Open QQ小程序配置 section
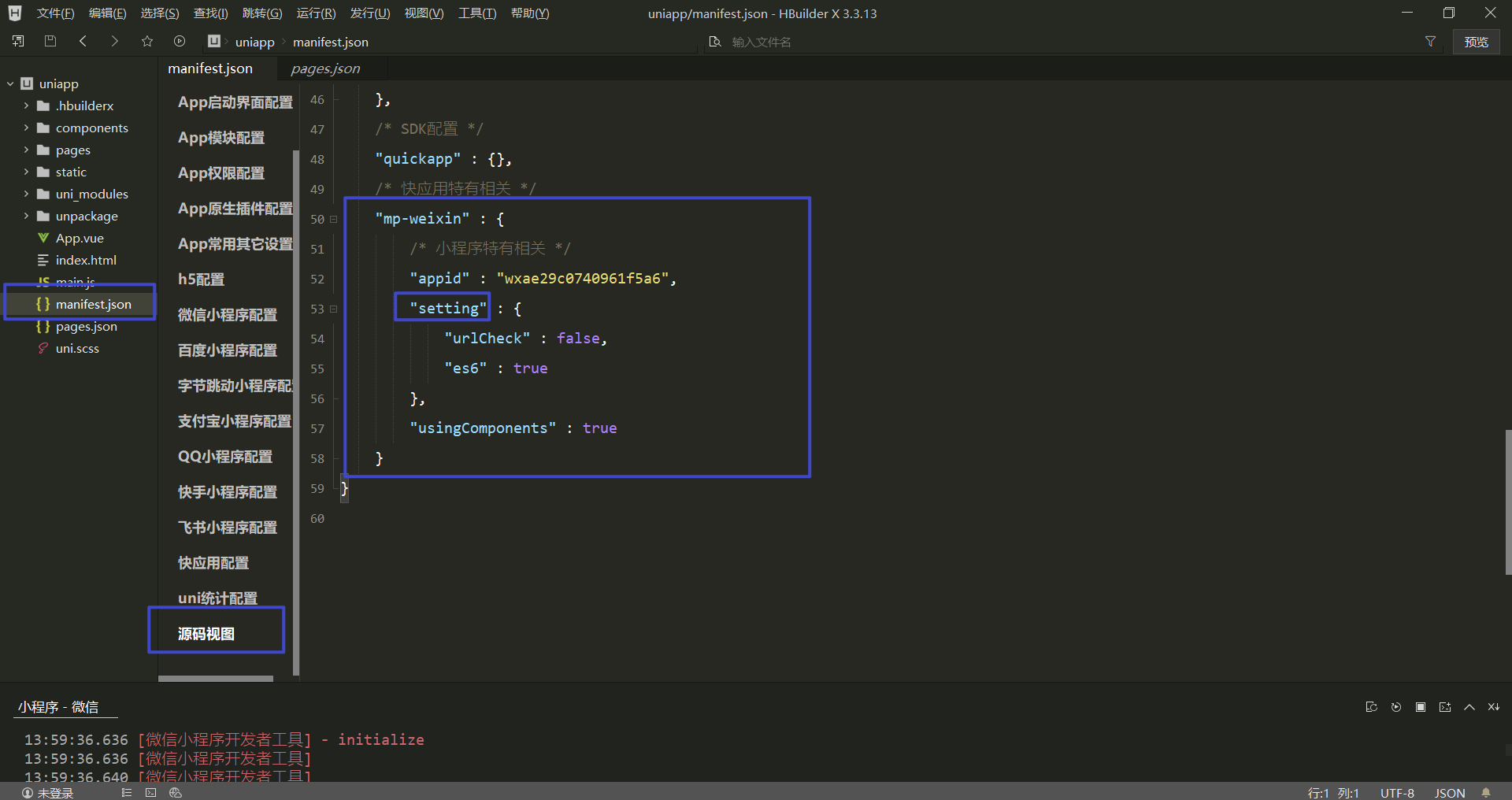The width and height of the screenshot is (1512, 800). tap(224, 457)
